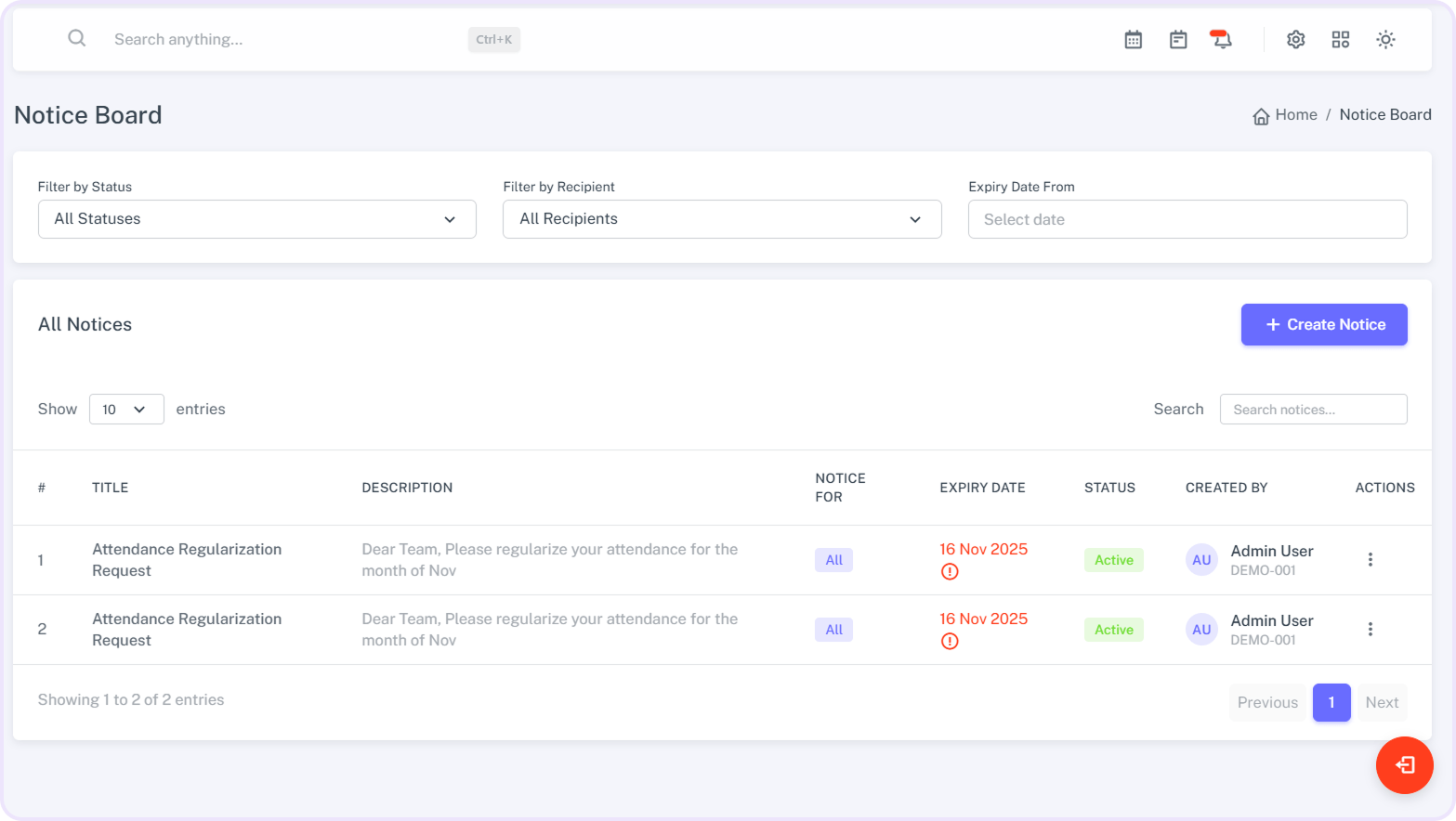This screenshot has height=821, width=1456.
Task: Open the first calendar icon in header
Action: point(1133,39)
